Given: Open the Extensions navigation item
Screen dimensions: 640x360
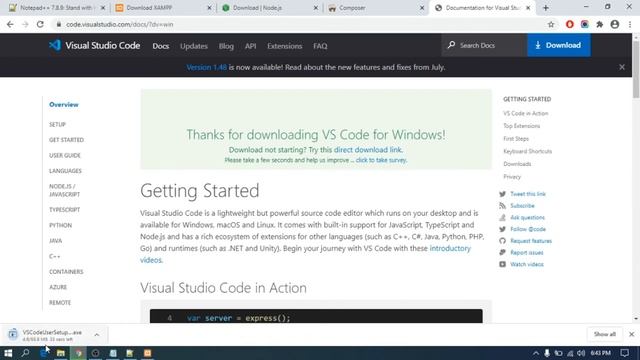Looking at the screenshot, I should [x=284, y=46].
